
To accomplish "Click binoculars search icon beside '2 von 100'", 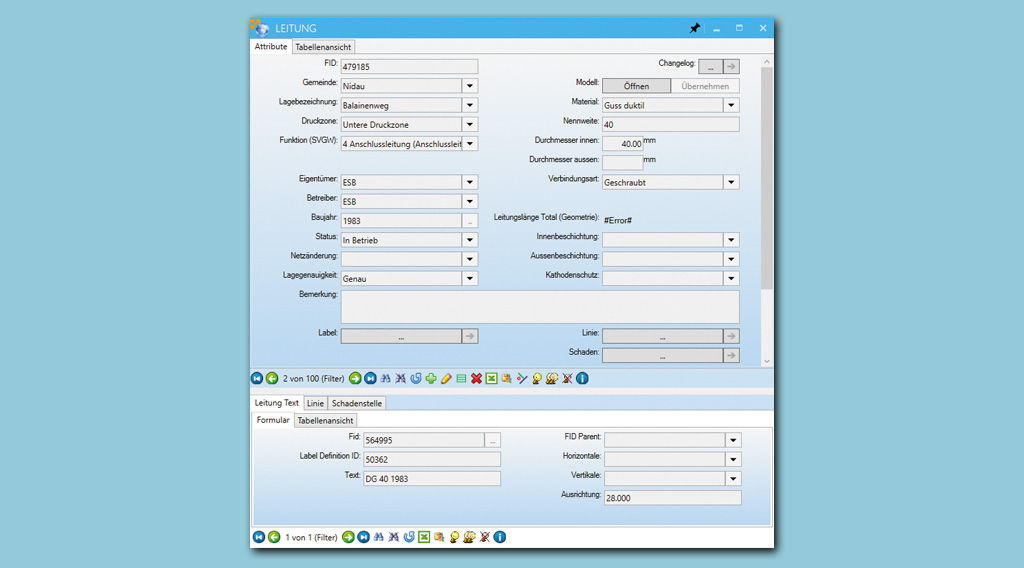I will pos(385,378).
